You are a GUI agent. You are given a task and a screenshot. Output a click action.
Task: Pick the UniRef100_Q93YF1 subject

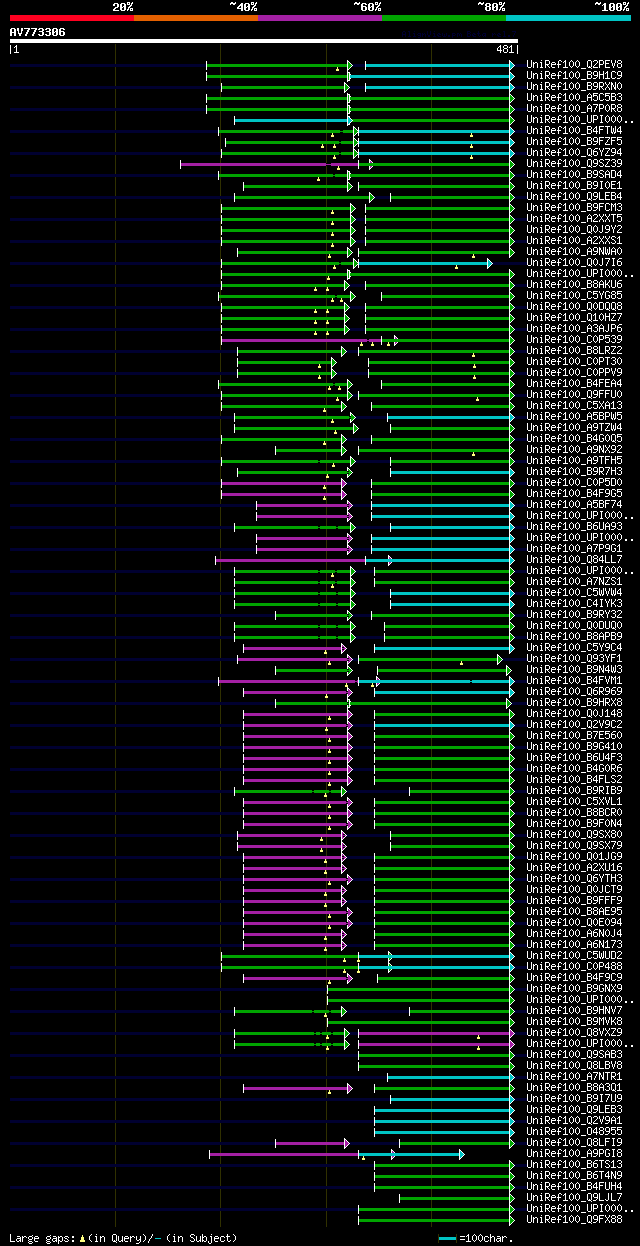(574, 658)
